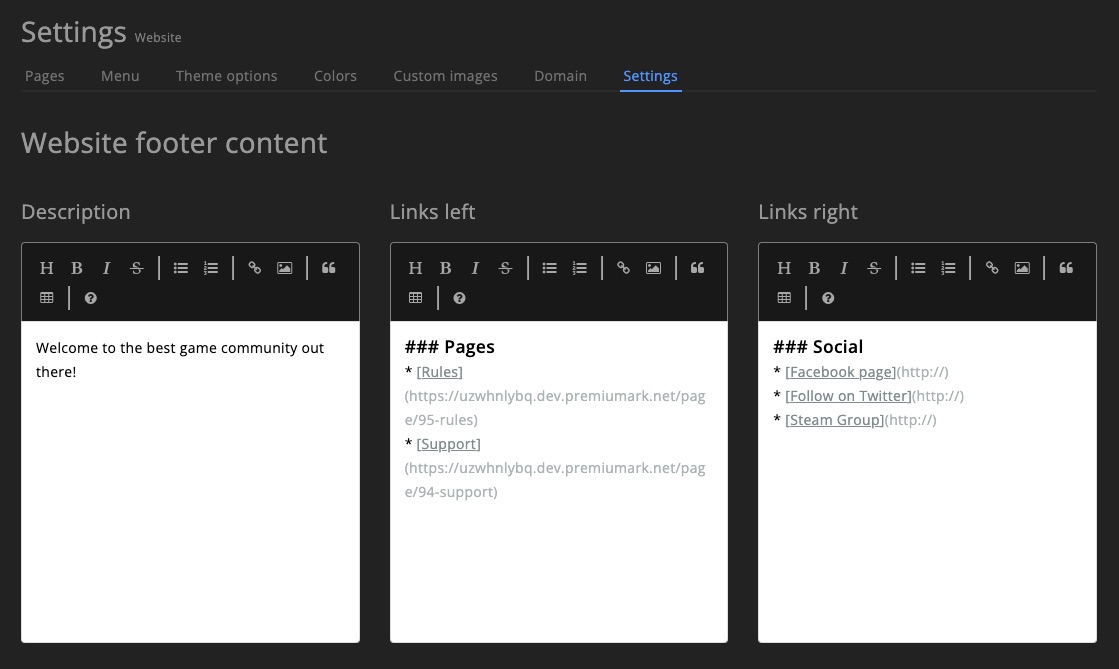The height and width of the screenshot is (669, 1119).
Task: Create a bulleted list in the Description editor
Action: (x=180, y=267)
